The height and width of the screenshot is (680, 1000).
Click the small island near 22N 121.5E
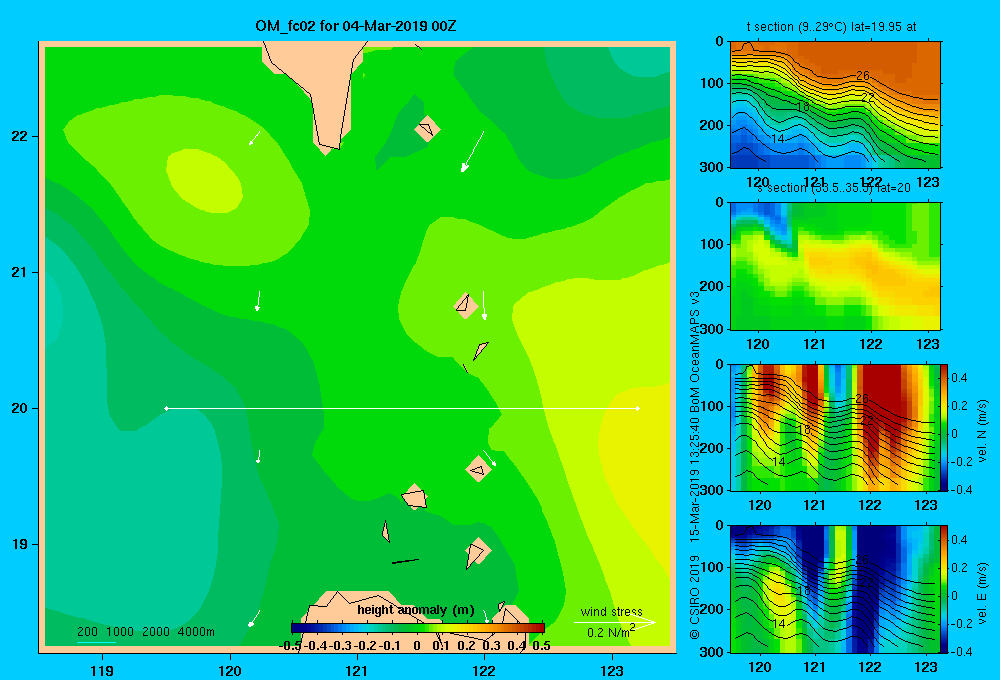click(427, 129)
